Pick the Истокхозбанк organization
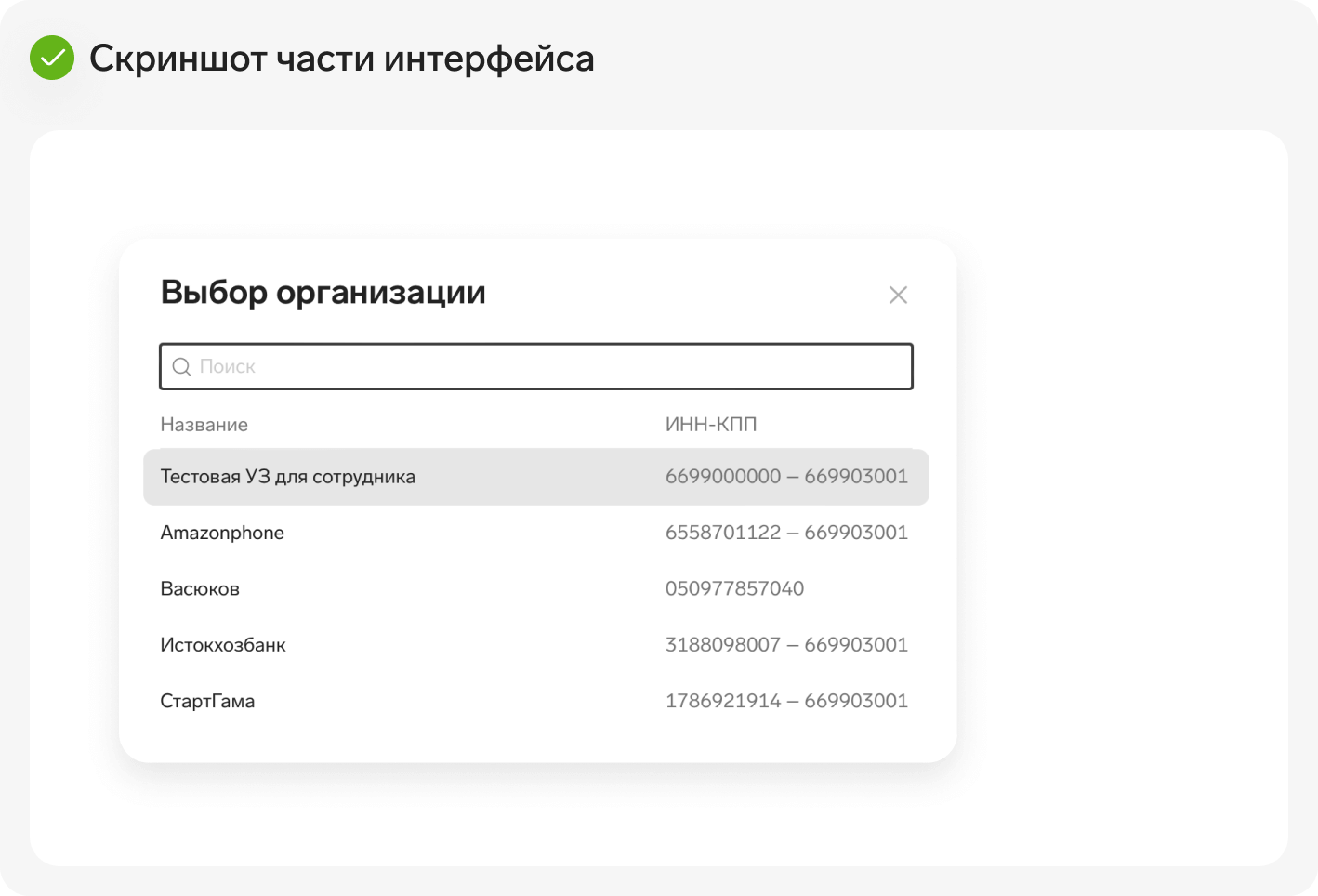The width and height of the screenshot is (1318, 896). pos(536,645)
